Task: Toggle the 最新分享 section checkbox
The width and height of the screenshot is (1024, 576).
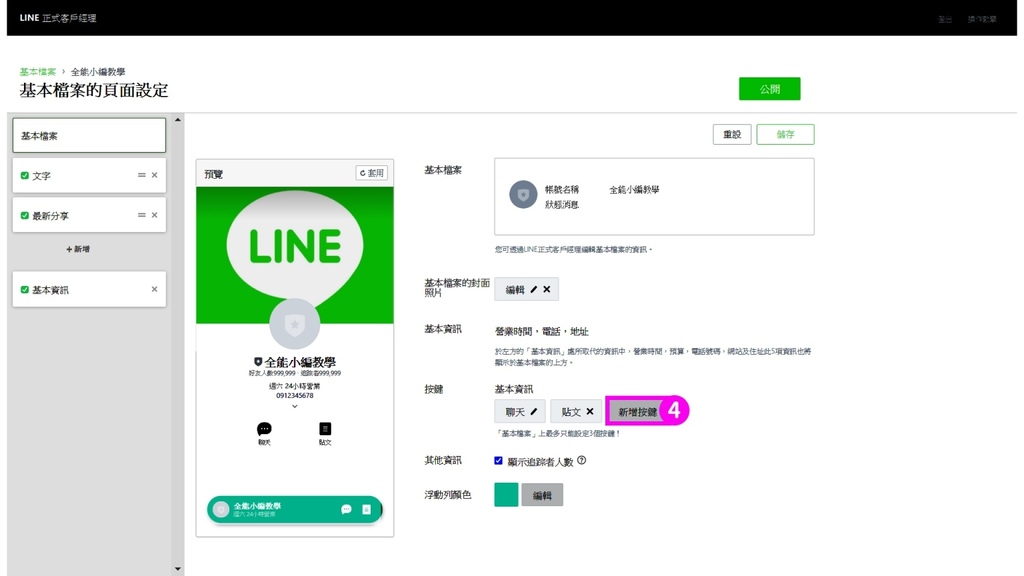Action: (x=25, y=216)
